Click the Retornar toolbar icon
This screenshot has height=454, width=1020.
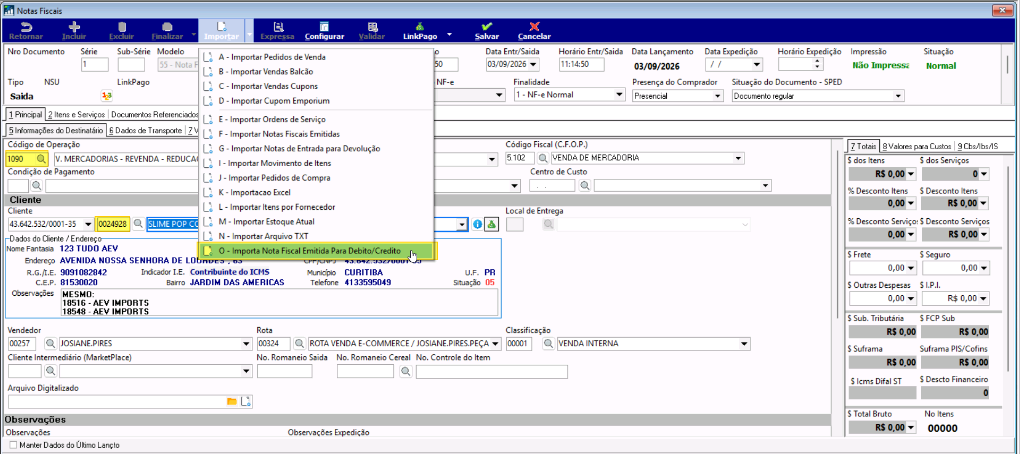click(26, 27)
